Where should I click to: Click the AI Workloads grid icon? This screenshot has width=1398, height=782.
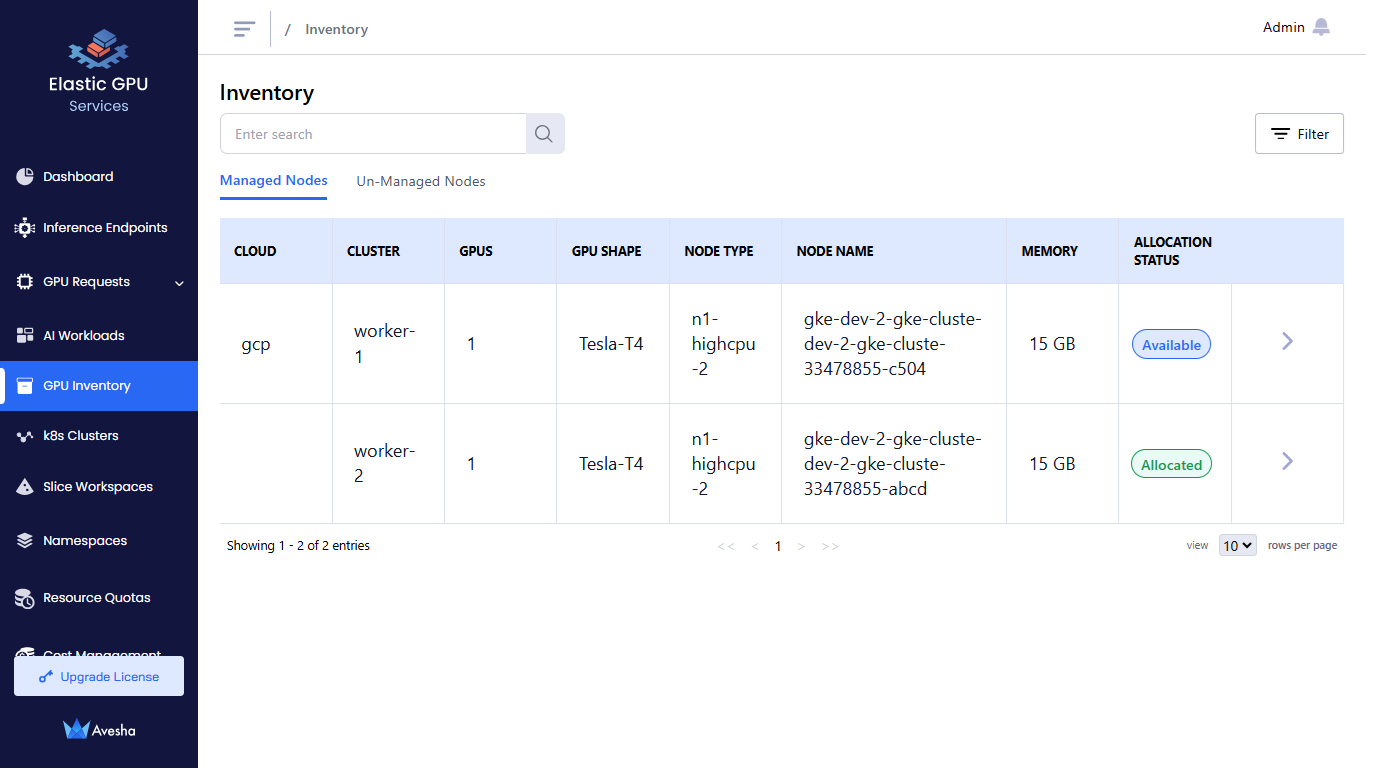pos(25,336)
